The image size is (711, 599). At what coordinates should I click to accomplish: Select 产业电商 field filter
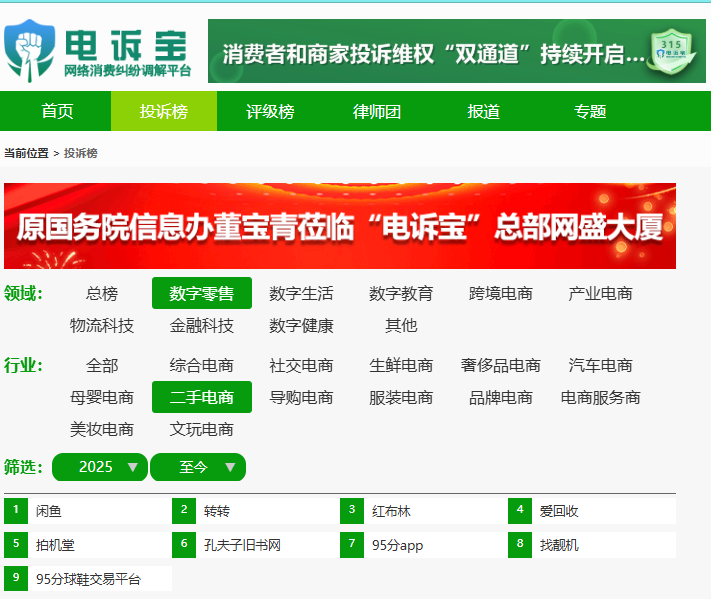click(600, 293)
